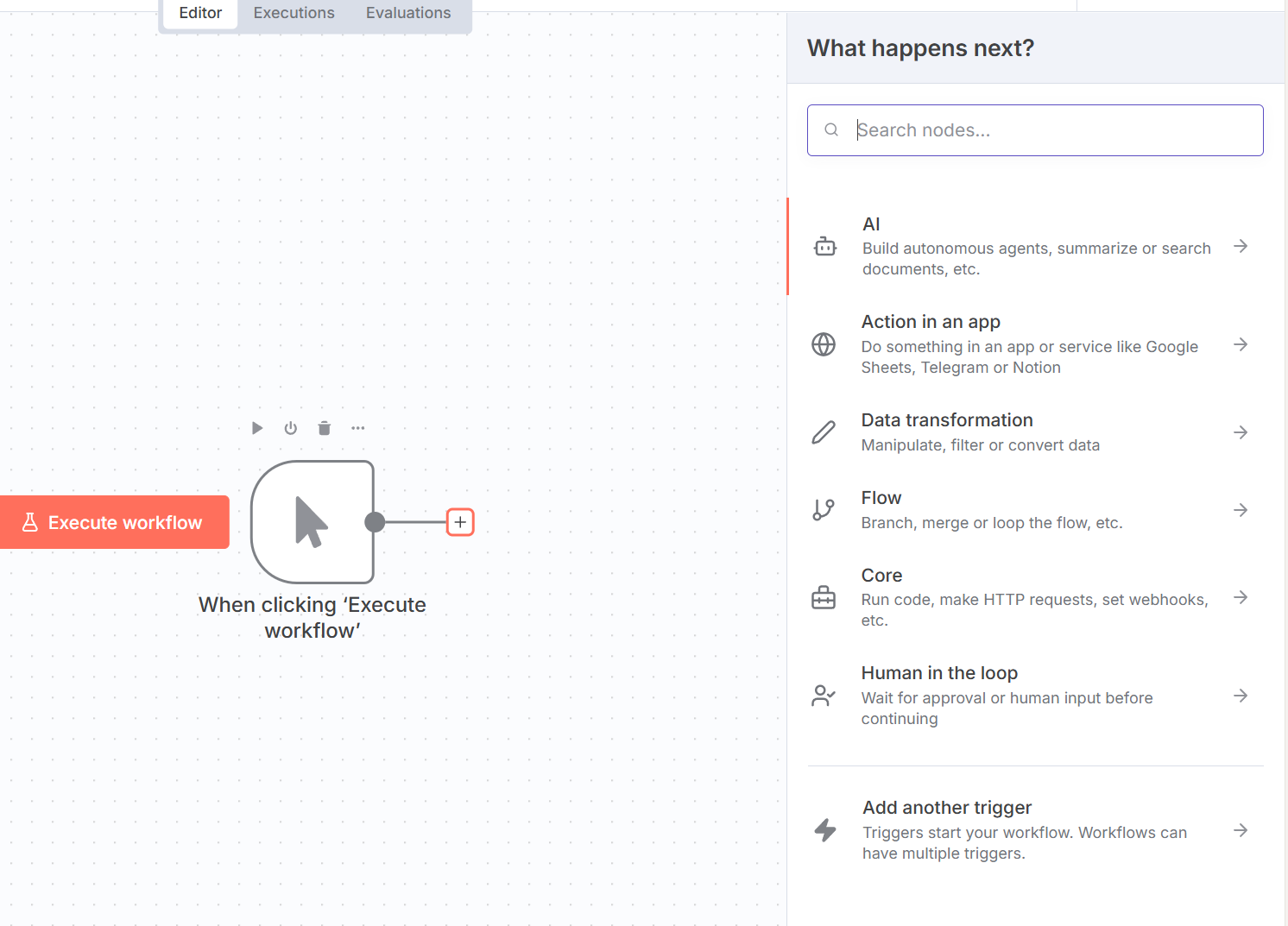Expand the AI category arrow
Viewport: 1288px width, 926px height.
pos(1241,246)
